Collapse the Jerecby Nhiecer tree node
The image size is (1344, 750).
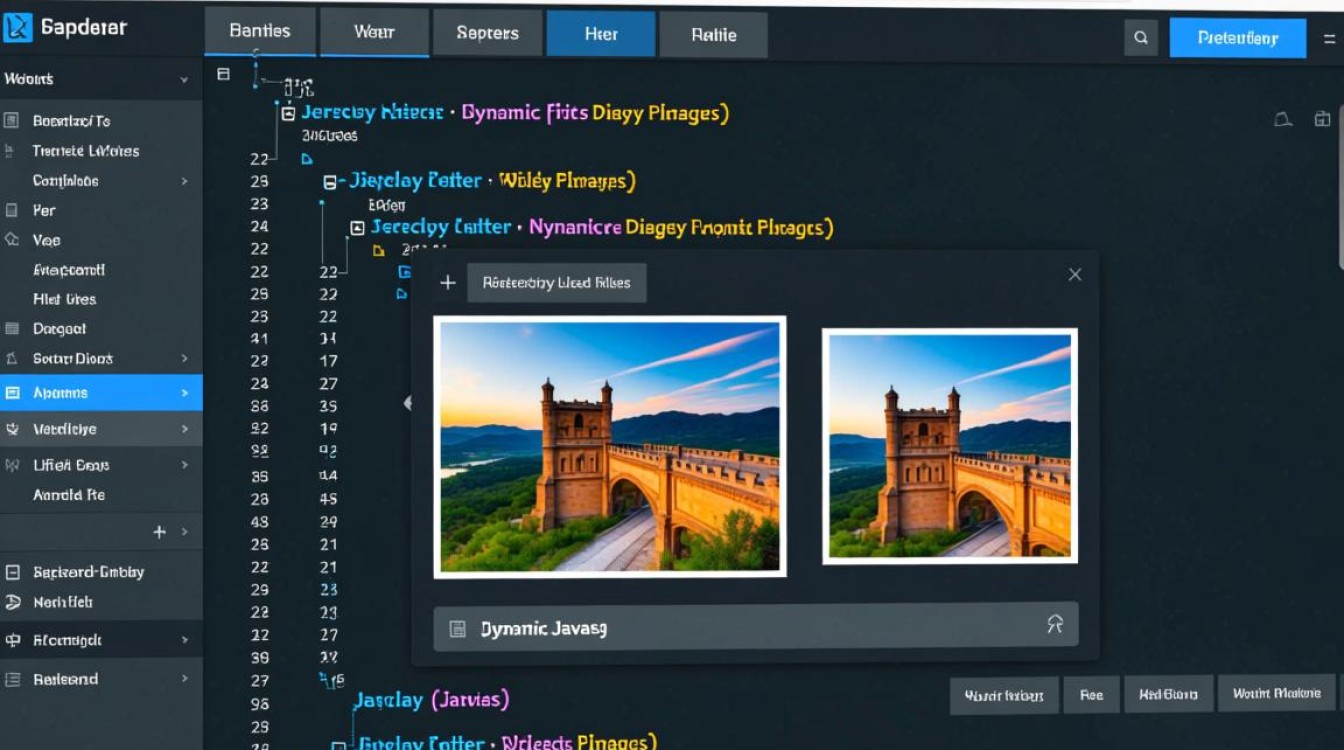288,113
